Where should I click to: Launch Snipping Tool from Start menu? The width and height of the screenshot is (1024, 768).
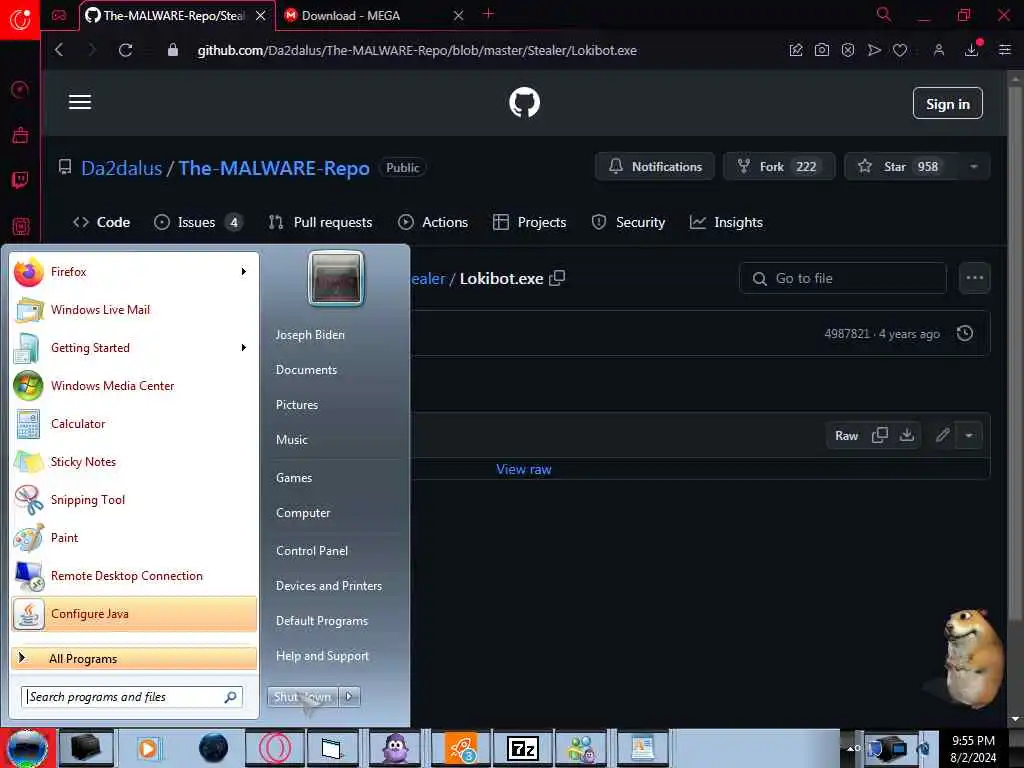tap(134, 500)
